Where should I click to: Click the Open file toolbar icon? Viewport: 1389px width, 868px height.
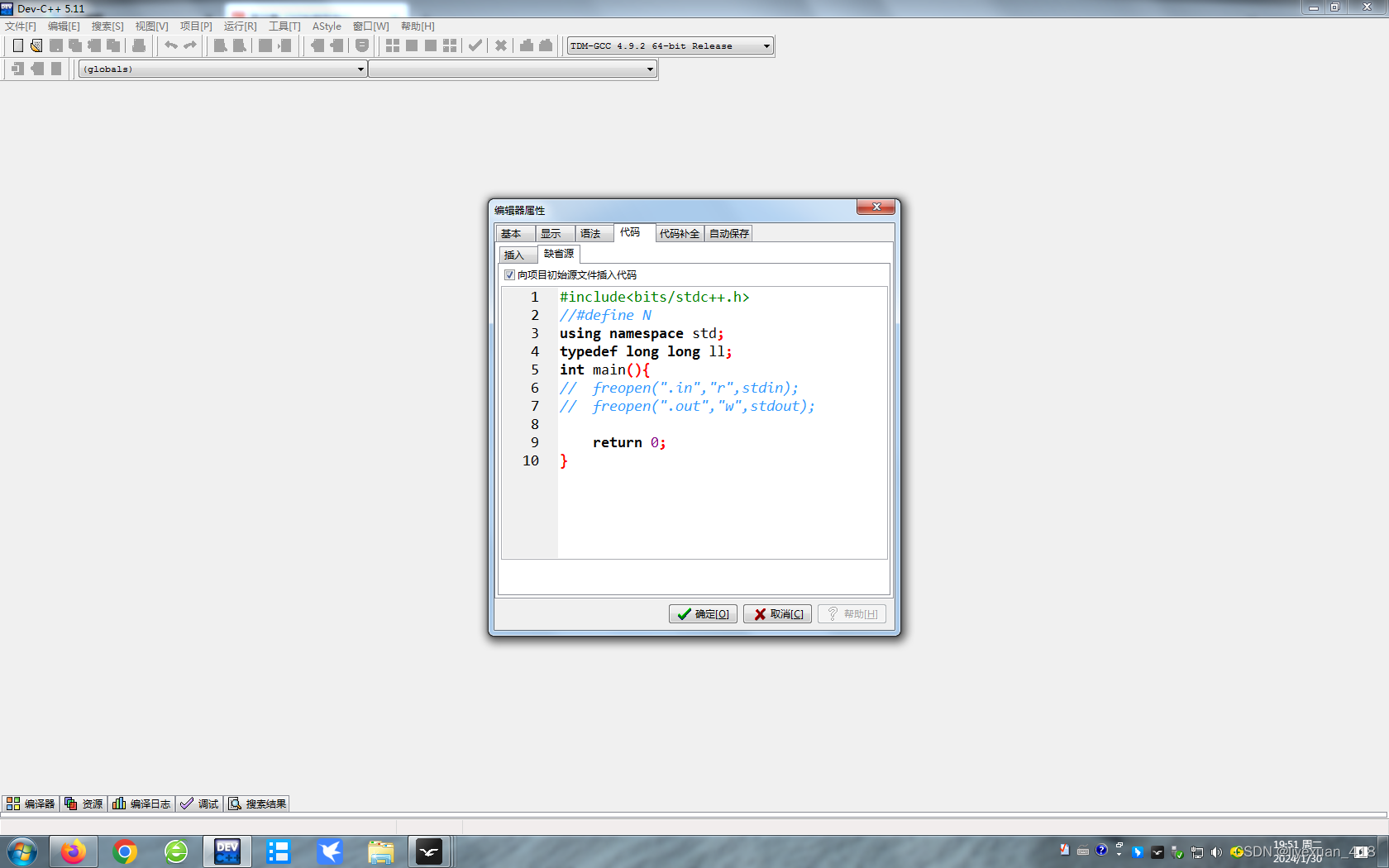(36, 45)
